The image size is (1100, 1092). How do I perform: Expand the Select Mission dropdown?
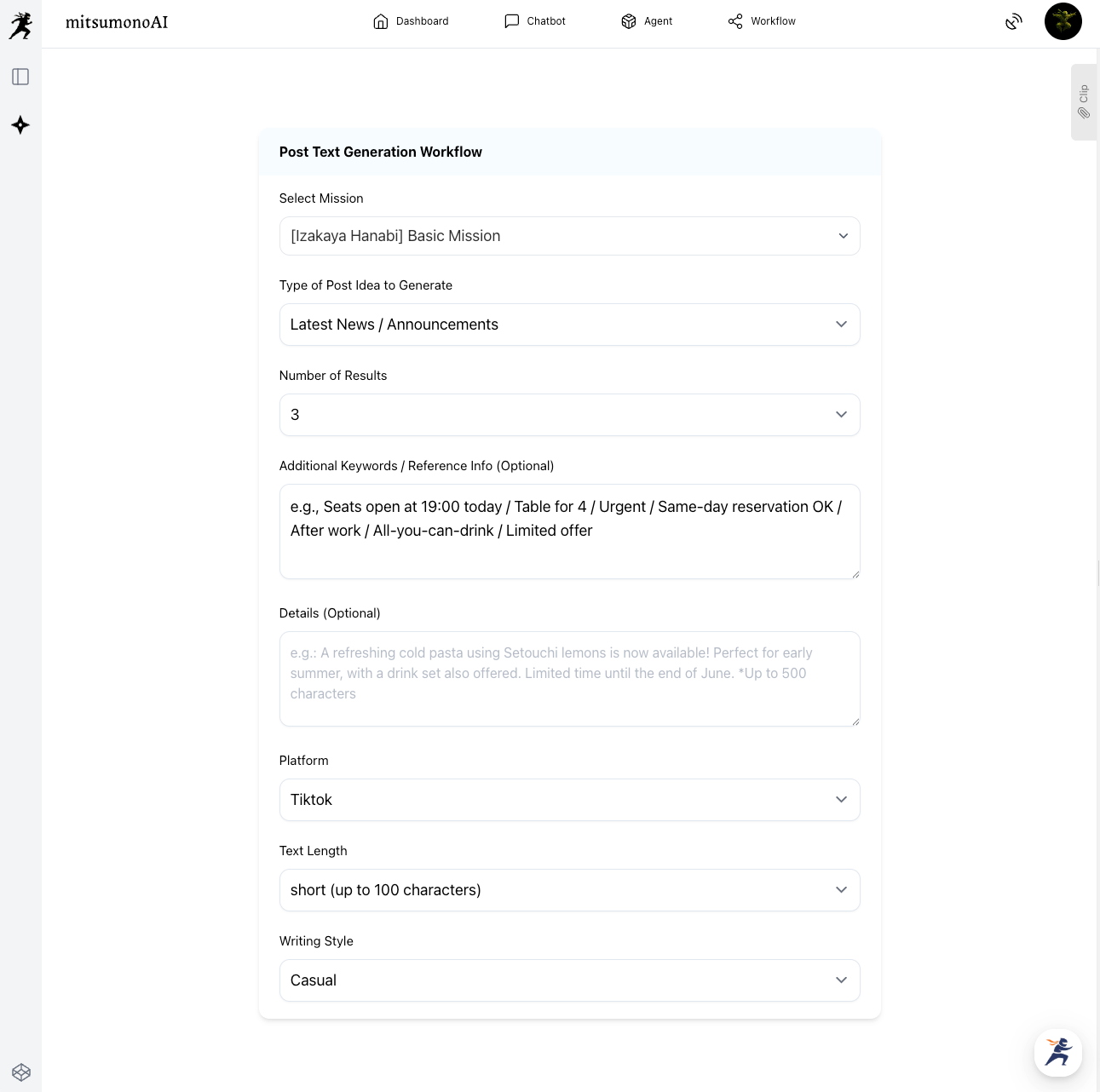pyautogui.click(x=569, y=236)
